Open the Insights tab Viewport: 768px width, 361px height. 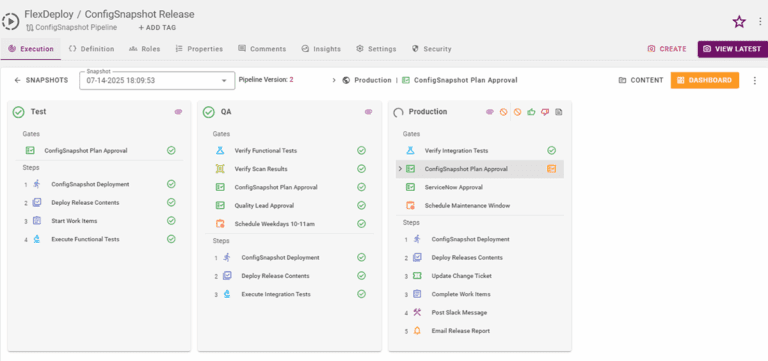coord(321,49)
